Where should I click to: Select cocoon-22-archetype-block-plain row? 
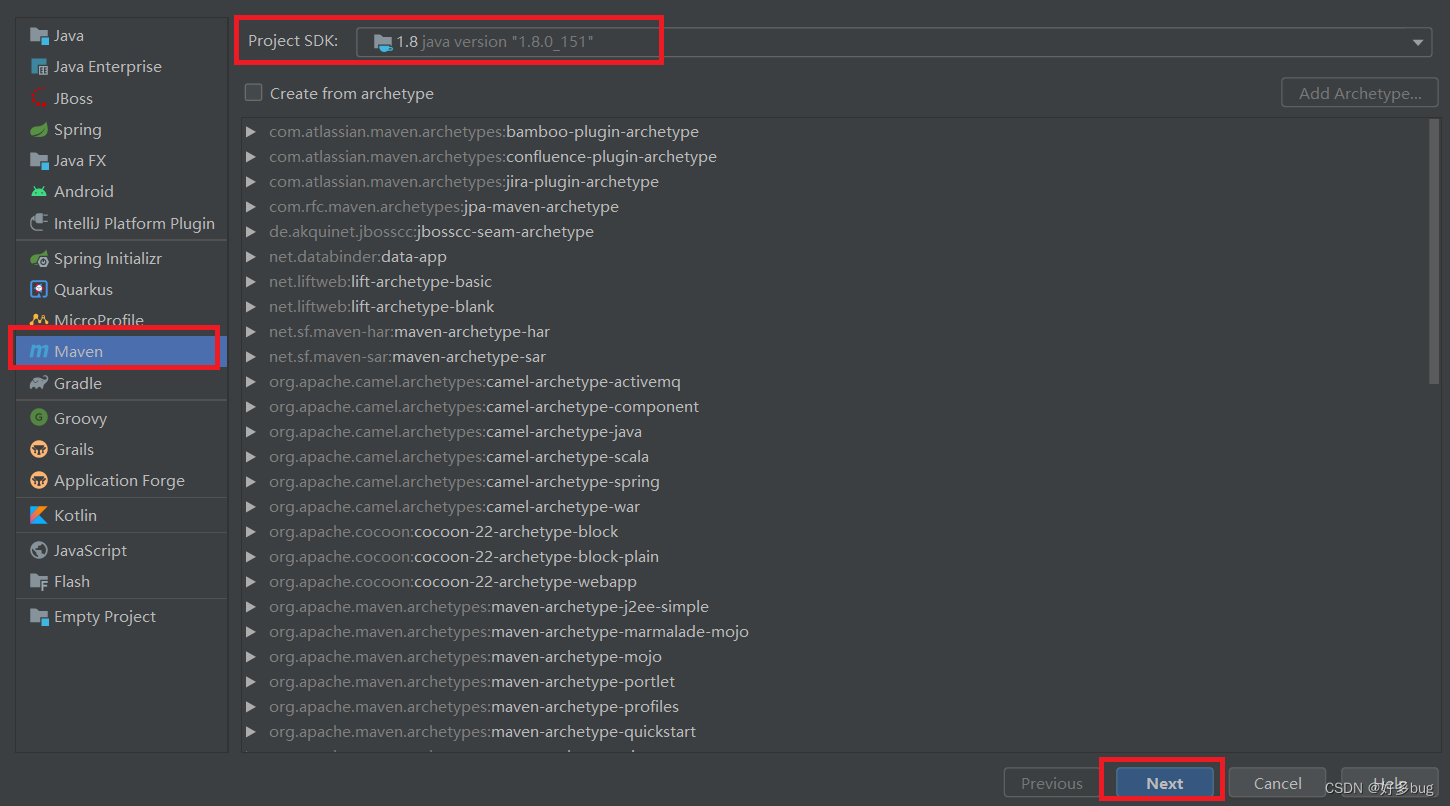tap(835, 557)
